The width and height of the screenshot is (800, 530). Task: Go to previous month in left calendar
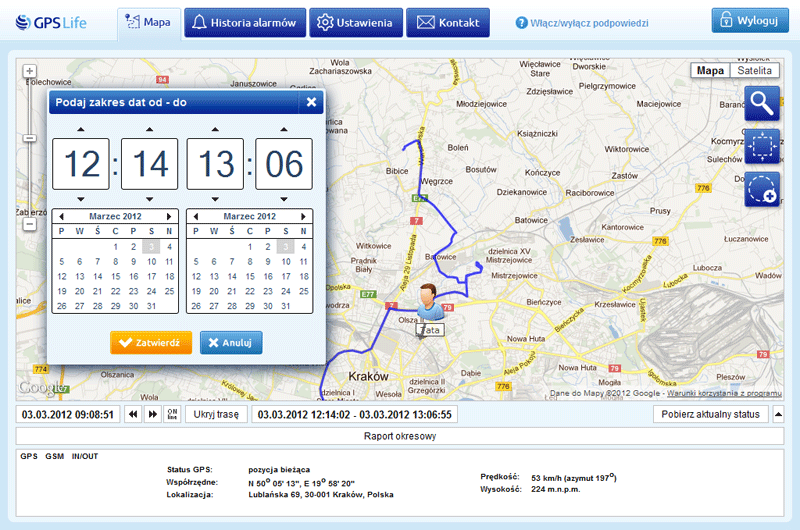(x=61, y=216)
